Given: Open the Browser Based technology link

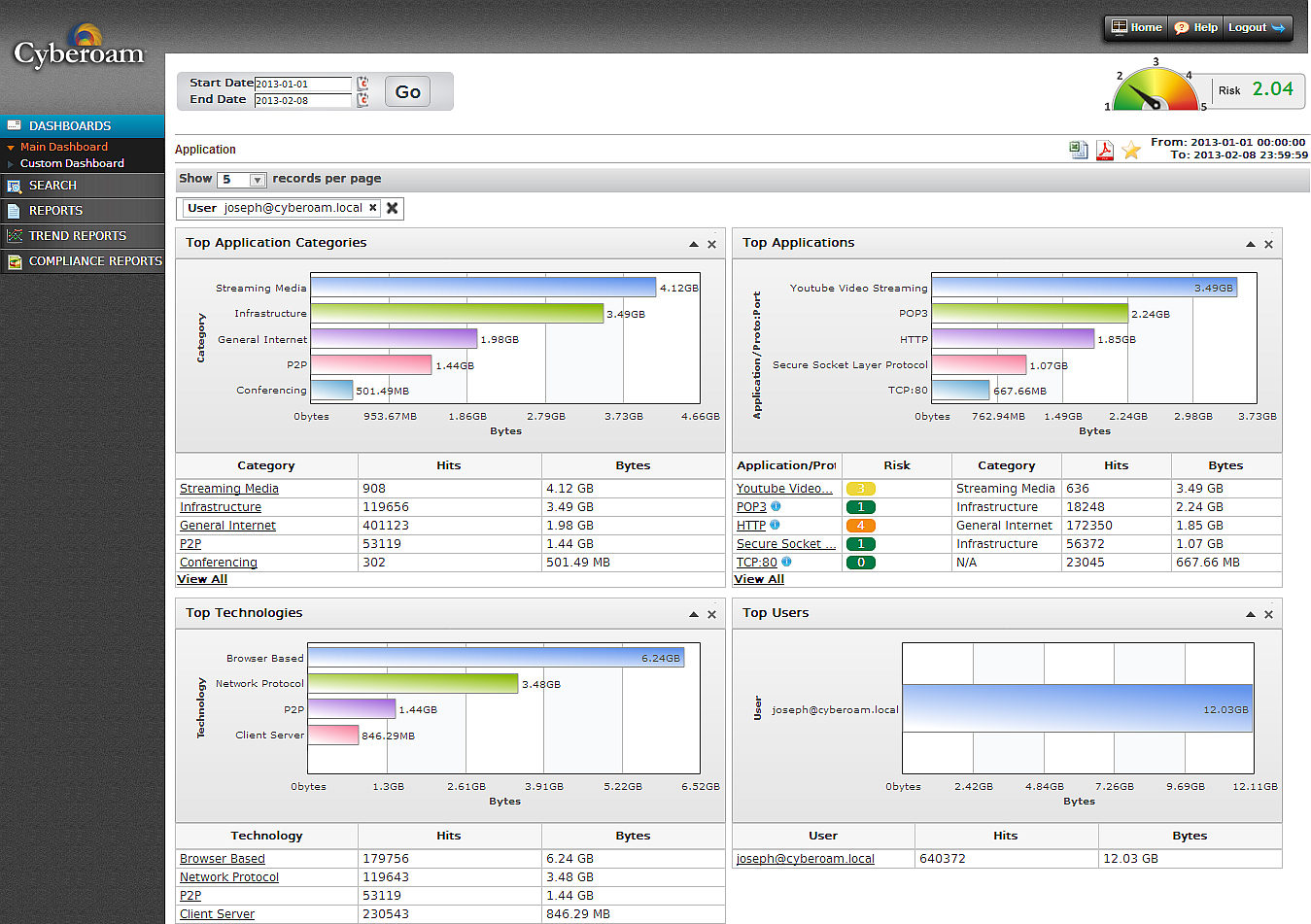Looking at the screenshot, I should (x=223, y=859).
